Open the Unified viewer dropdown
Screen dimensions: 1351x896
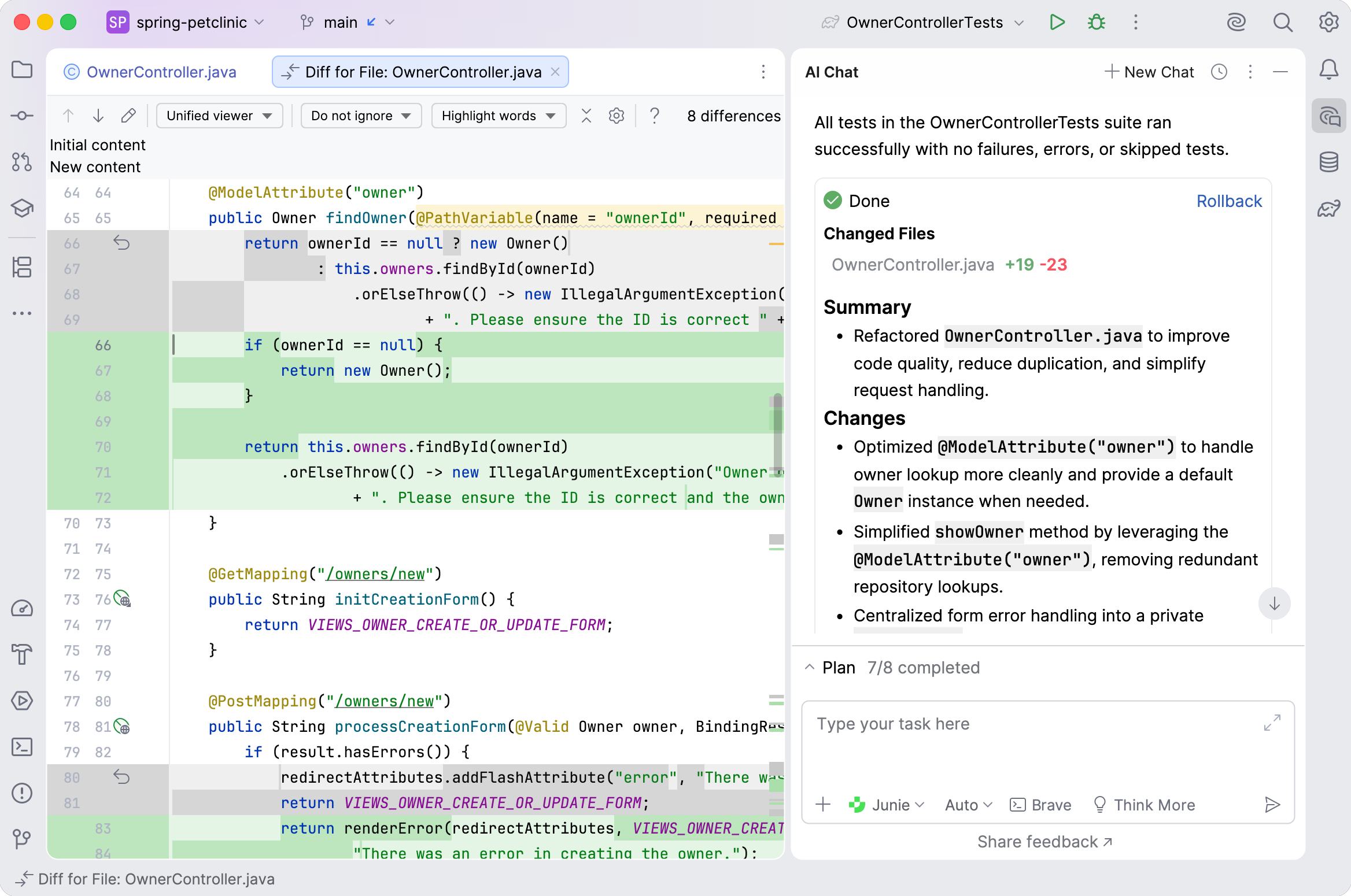pos(219,116)
